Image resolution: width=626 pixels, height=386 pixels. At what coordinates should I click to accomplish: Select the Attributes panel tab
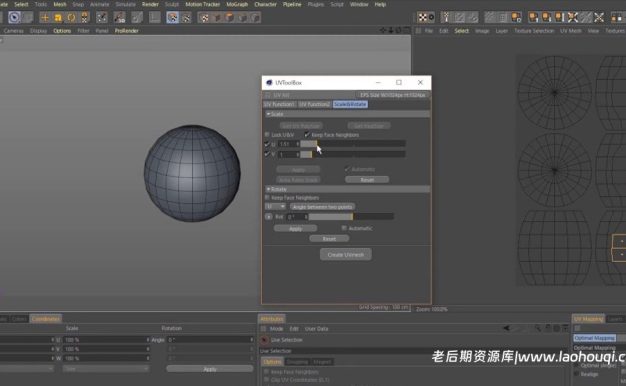click(272, 319)
